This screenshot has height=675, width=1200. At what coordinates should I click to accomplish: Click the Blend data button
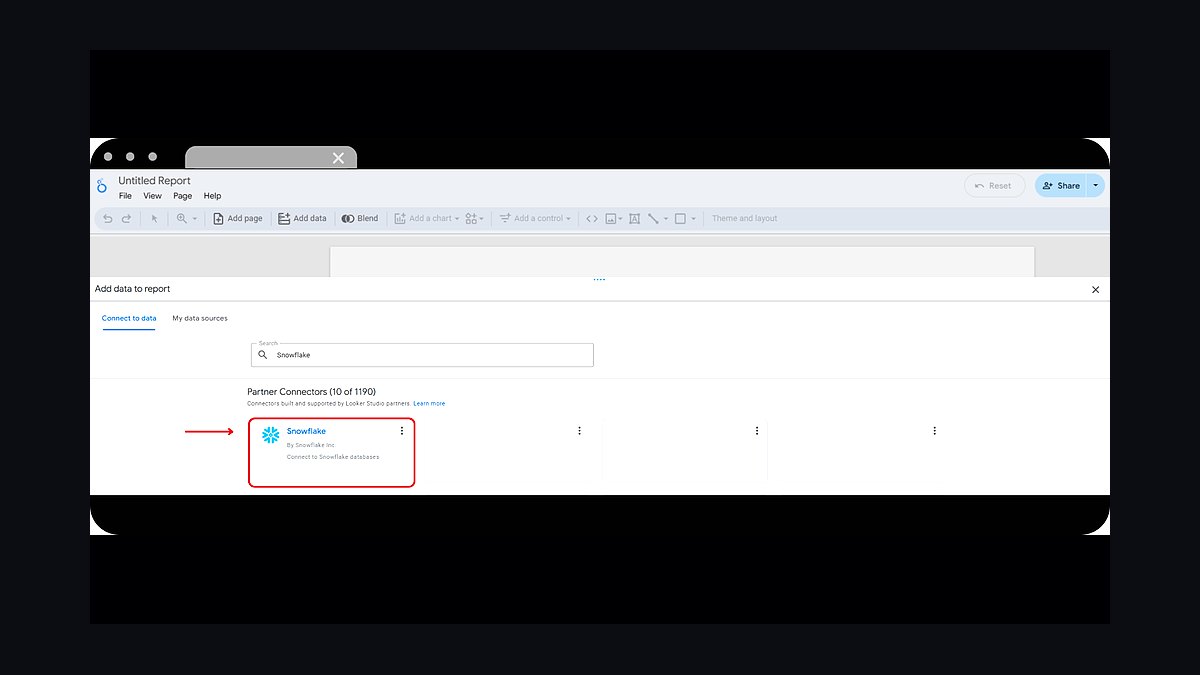(360, 218)
